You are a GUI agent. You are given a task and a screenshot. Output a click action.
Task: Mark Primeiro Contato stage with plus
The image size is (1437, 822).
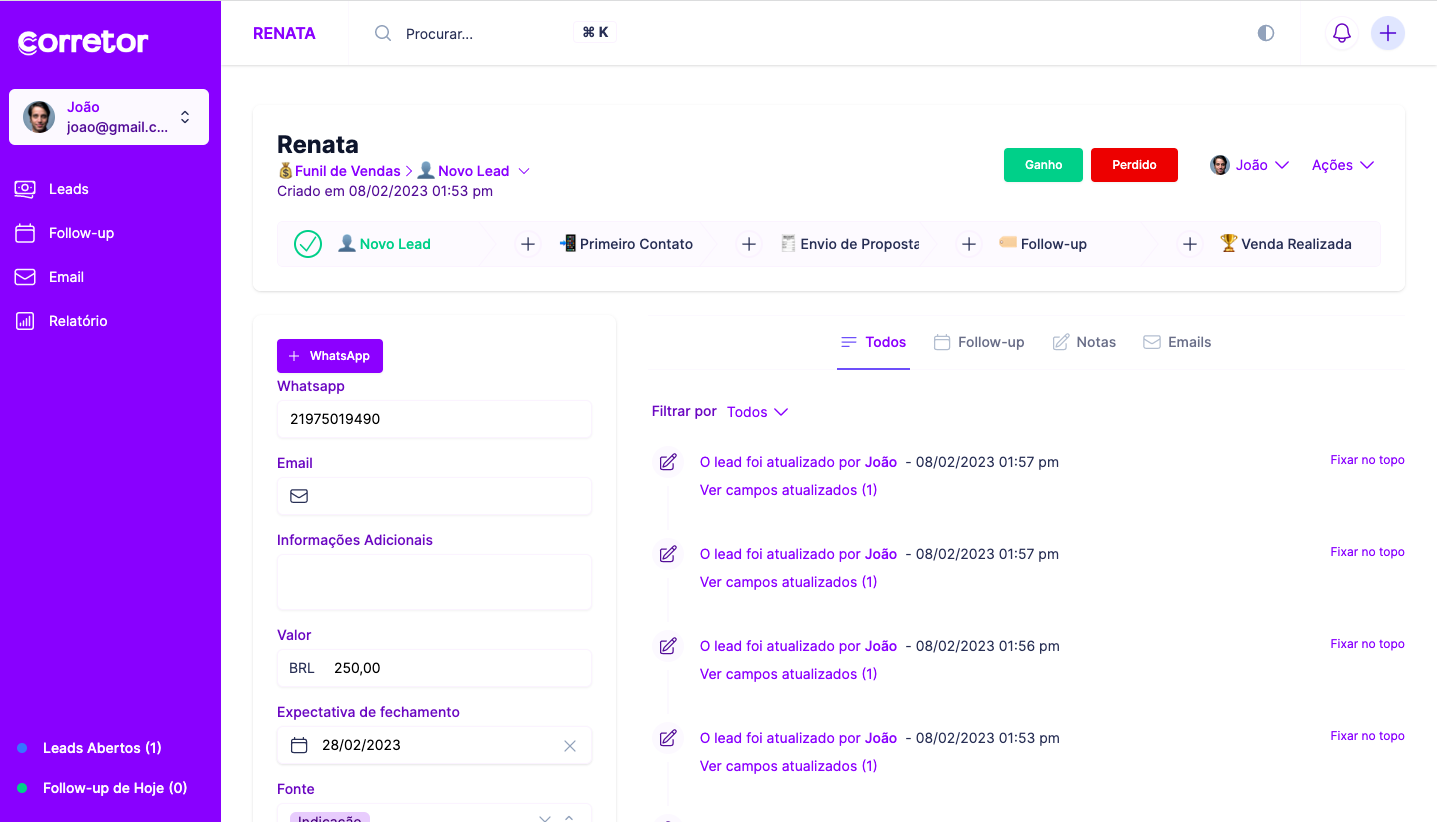(528, 244)
